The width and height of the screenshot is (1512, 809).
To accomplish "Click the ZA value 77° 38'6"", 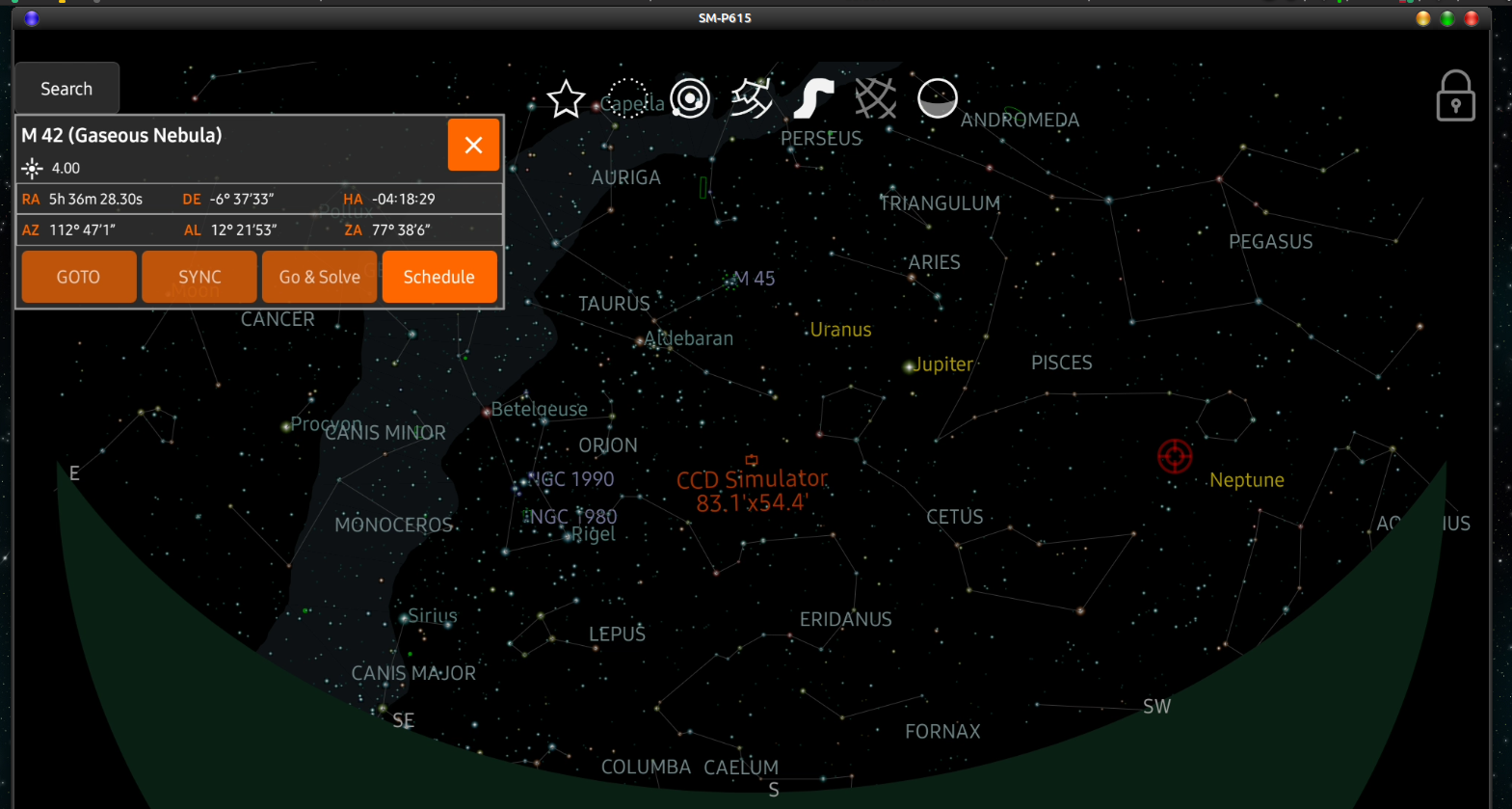I will [x=401, y=230].
